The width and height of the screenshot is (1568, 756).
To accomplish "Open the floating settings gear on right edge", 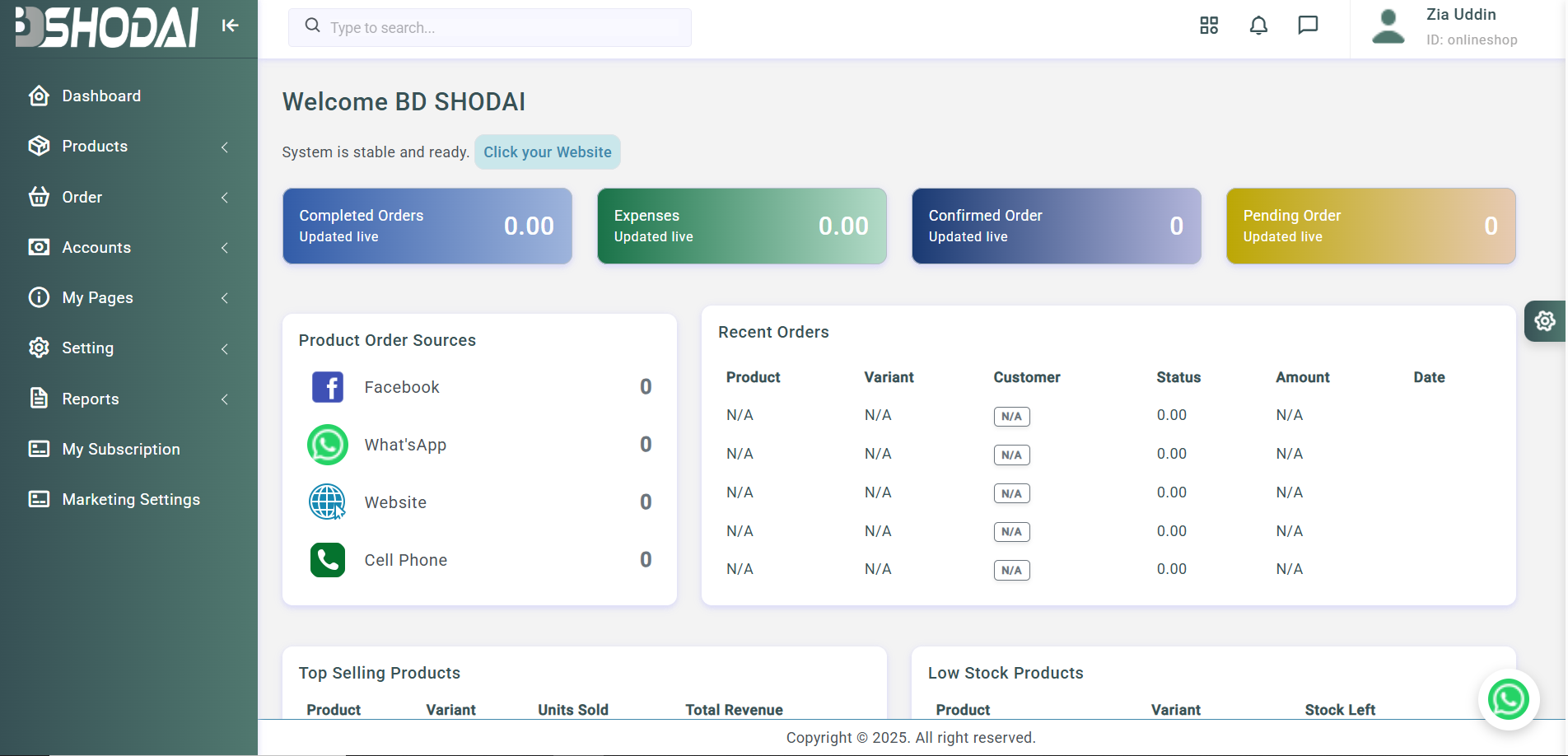I will pos(1545,321).
